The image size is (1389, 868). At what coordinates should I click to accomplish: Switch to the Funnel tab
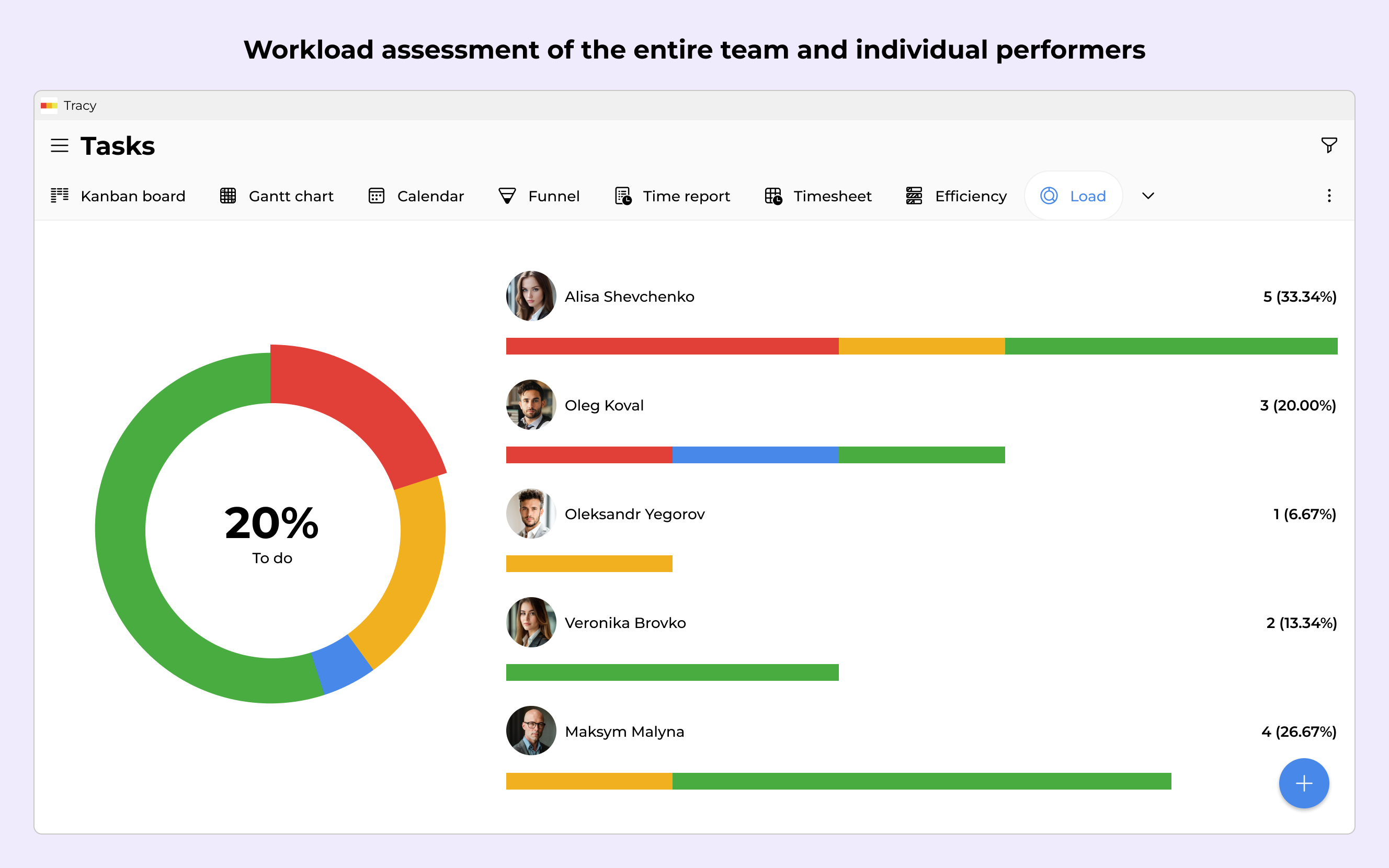[553, 196]
